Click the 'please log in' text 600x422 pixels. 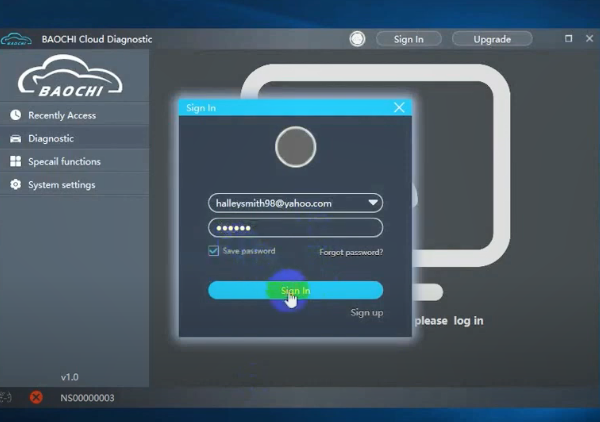[x=449, y=321]
